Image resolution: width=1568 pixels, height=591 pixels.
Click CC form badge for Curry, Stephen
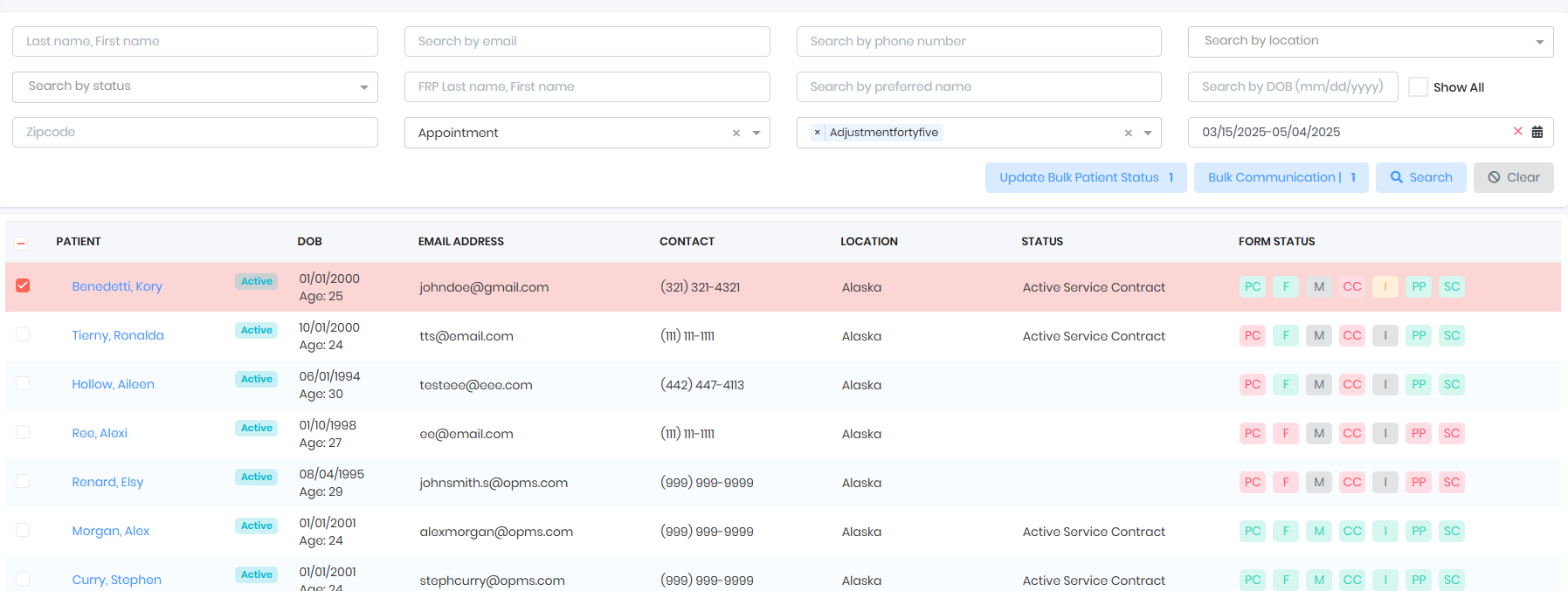point(1352,580)
